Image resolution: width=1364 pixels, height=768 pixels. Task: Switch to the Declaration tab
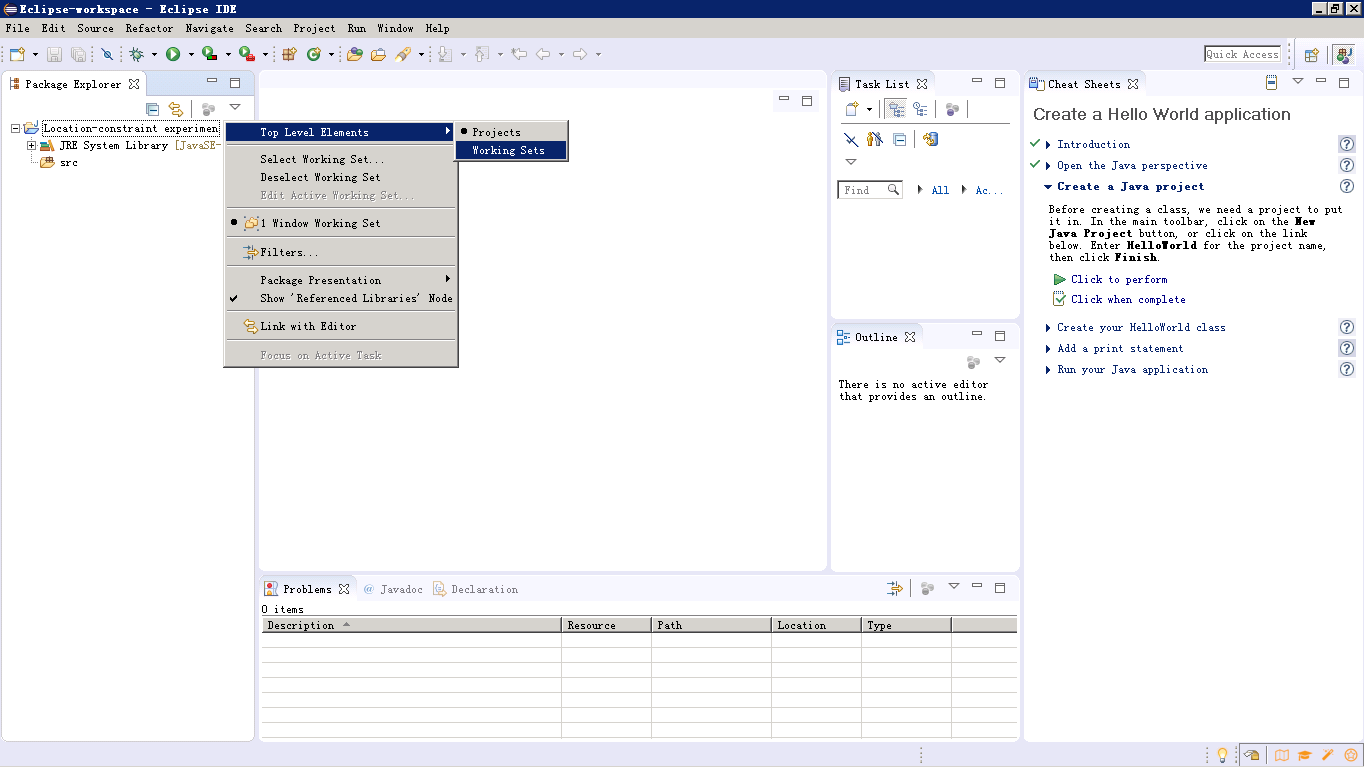(476, 589)
